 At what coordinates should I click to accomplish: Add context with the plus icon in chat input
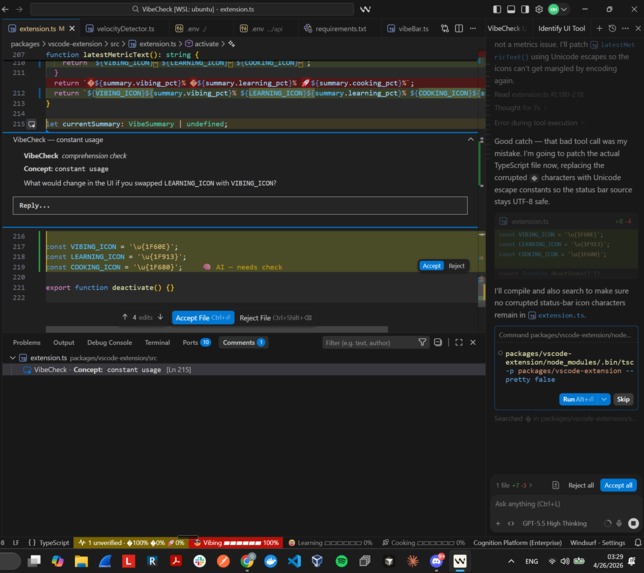point(498,523)
